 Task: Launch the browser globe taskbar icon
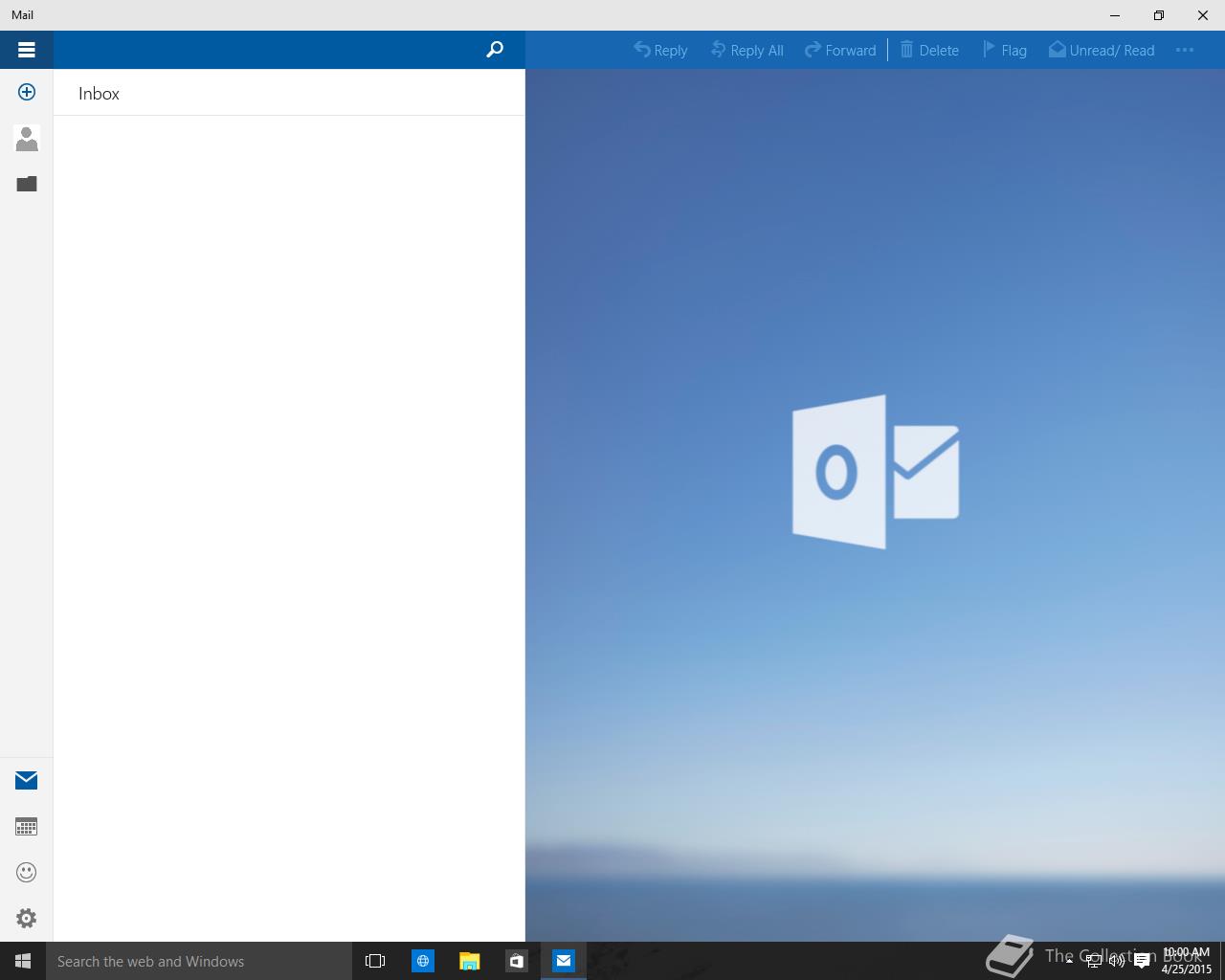[x=422, y=961]
